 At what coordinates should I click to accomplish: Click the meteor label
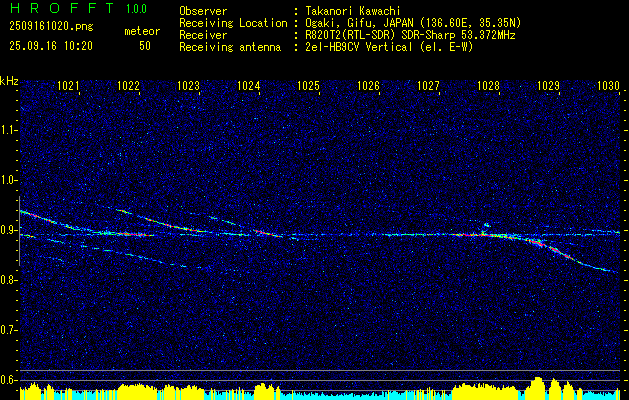(142, 31)
